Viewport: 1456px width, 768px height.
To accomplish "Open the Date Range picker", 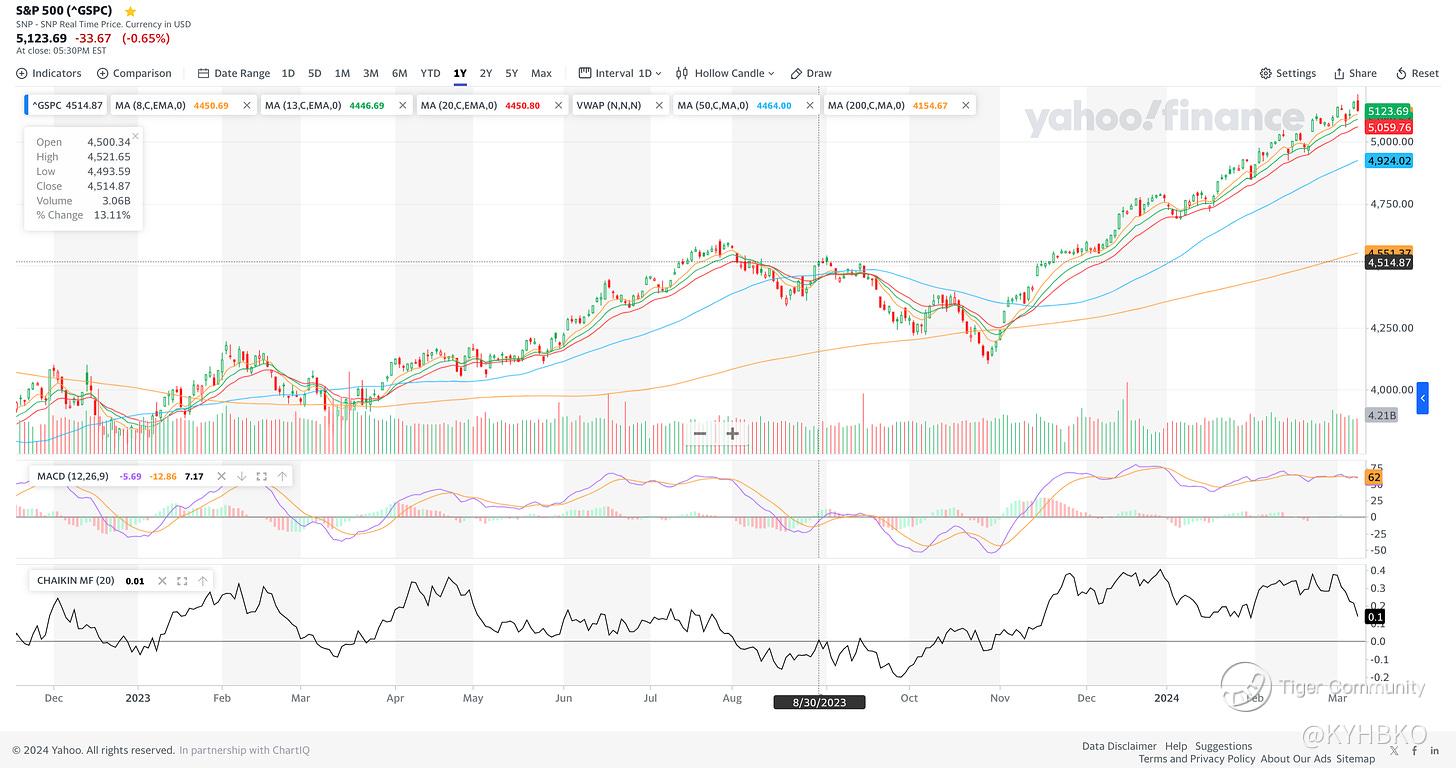I will click(x=234, y=73).
